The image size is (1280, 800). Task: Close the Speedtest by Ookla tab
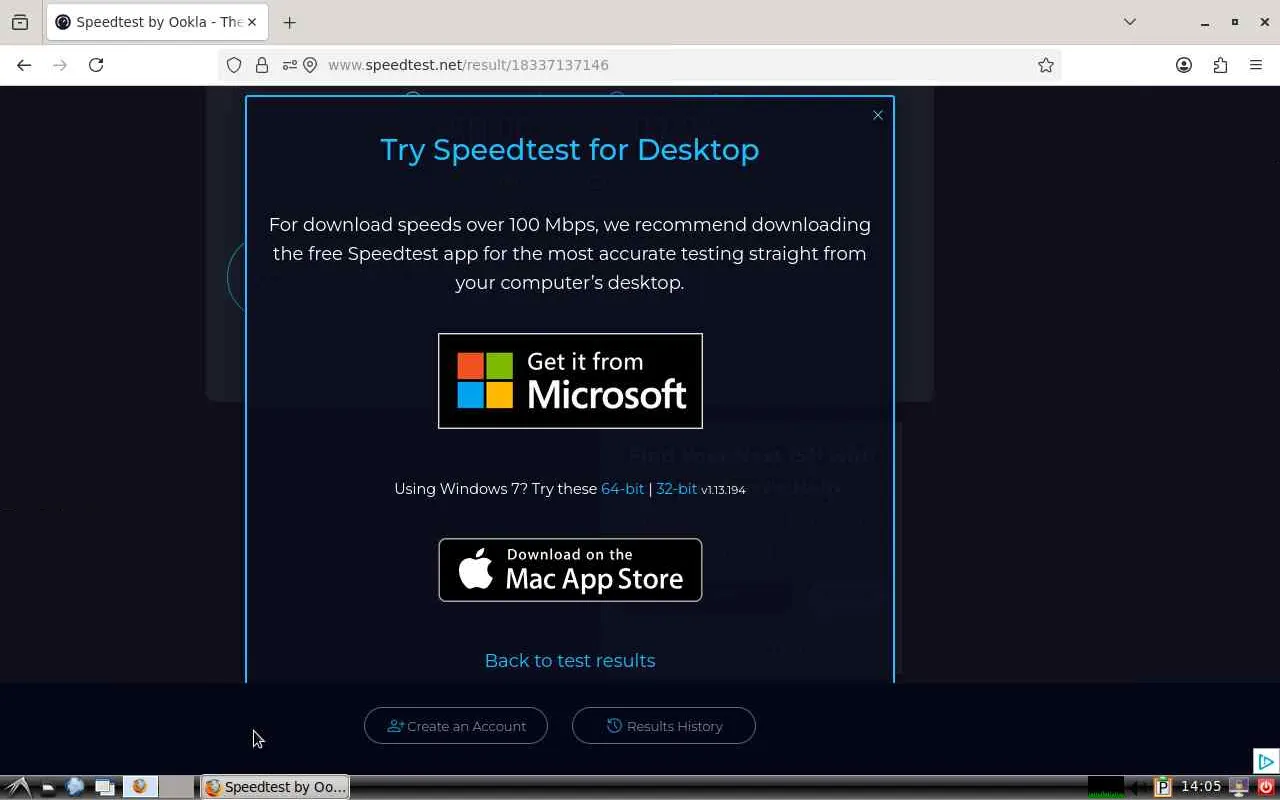252,22
